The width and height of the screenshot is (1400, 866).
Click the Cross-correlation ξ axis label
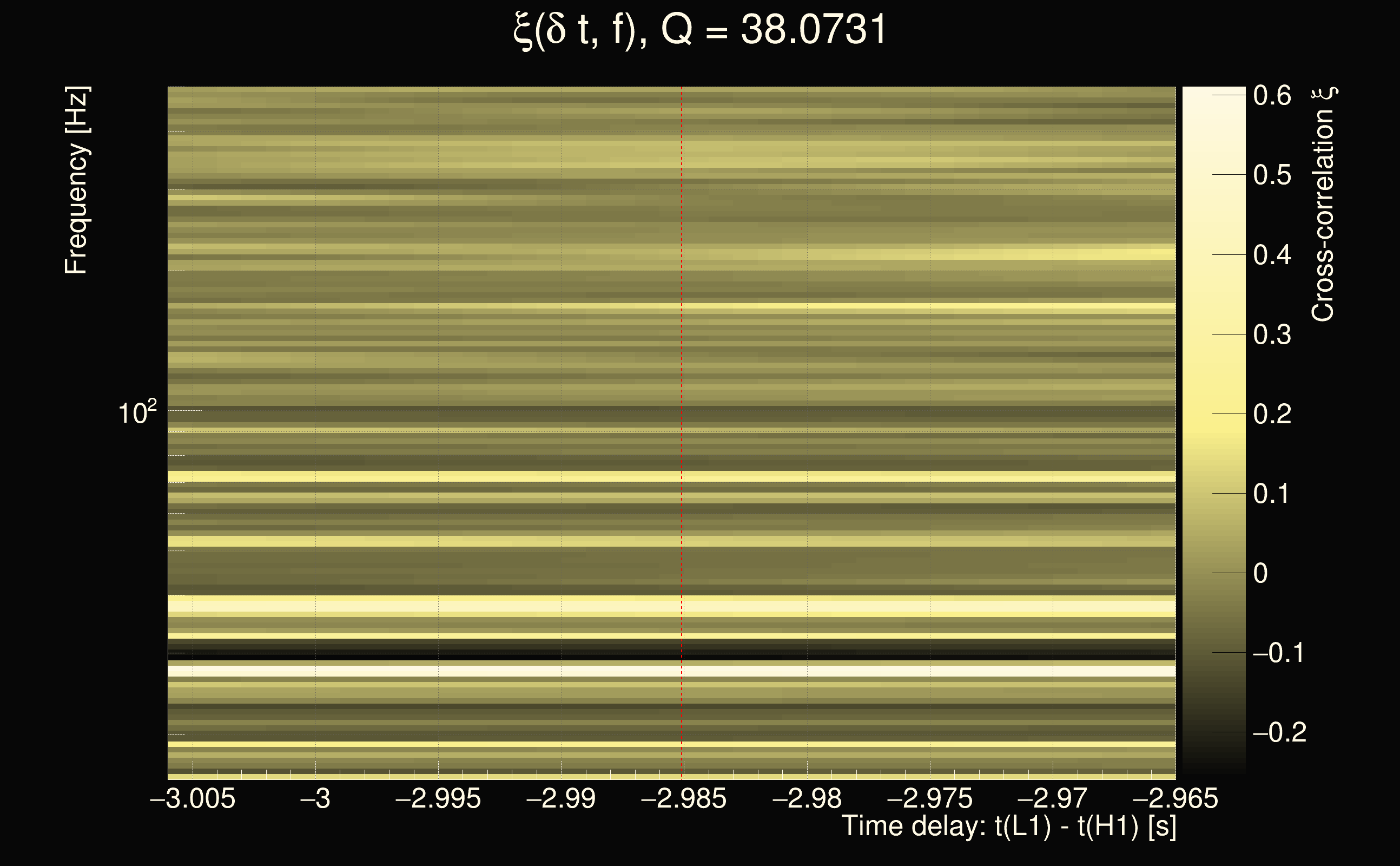pyautogui.click(x=1323, y=204)
